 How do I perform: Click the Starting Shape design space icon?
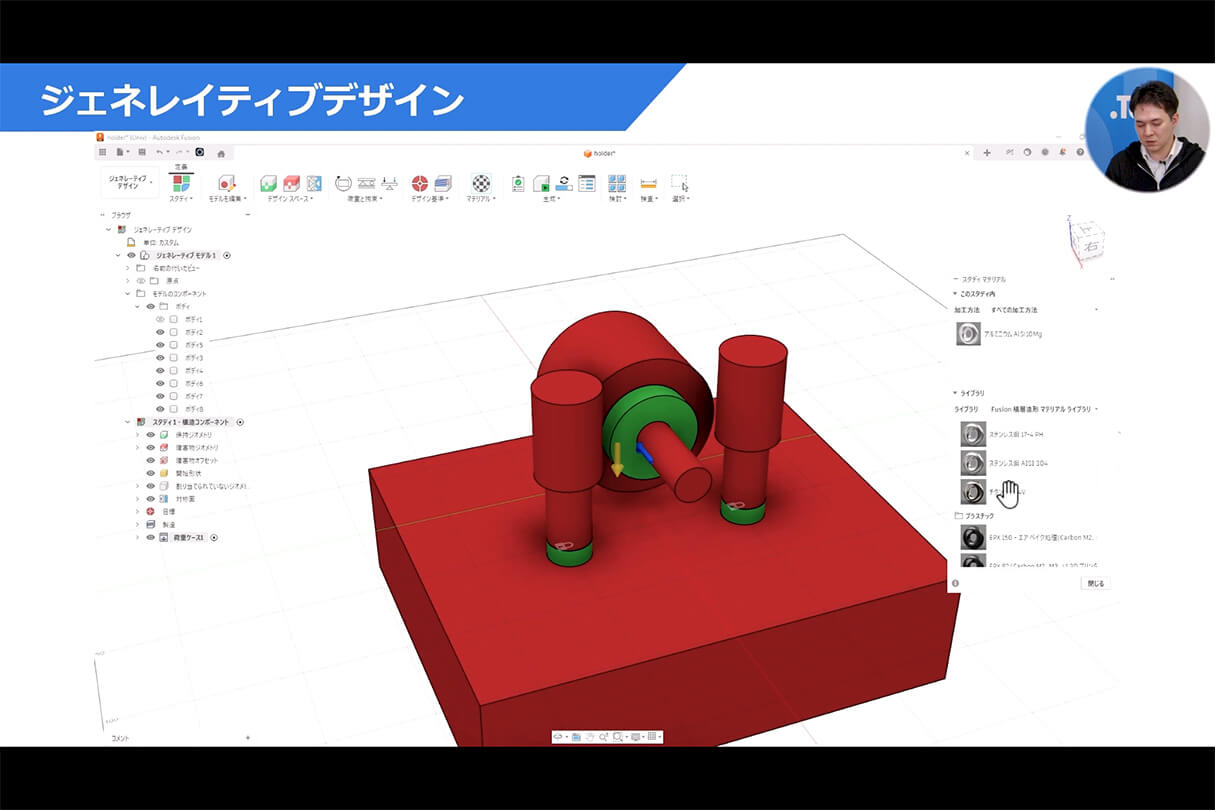pos(314,183)
